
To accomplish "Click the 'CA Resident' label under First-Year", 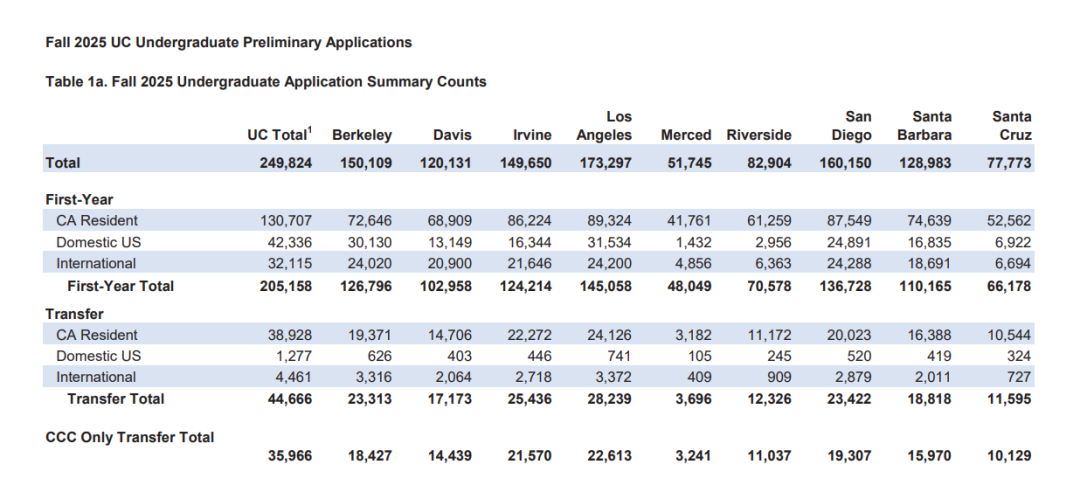I will (x=96, y=221).
